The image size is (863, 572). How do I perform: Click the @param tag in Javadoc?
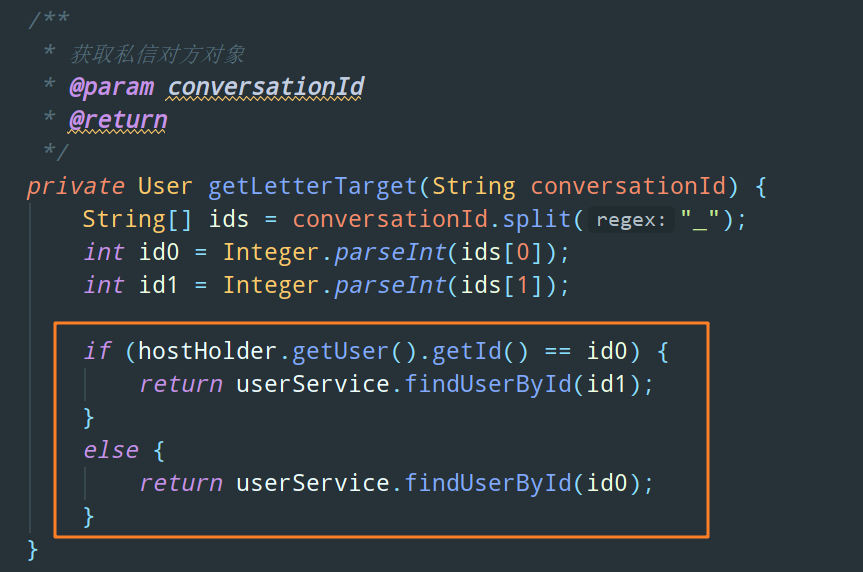coord(112,87)
